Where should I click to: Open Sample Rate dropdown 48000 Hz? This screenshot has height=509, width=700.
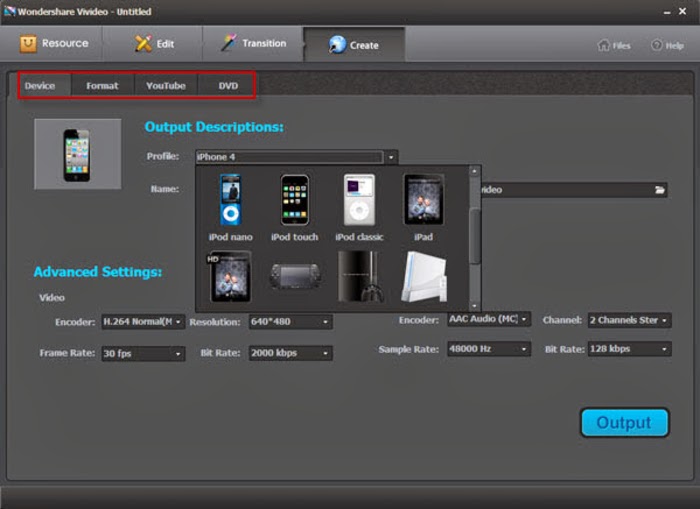coord(489,349)
